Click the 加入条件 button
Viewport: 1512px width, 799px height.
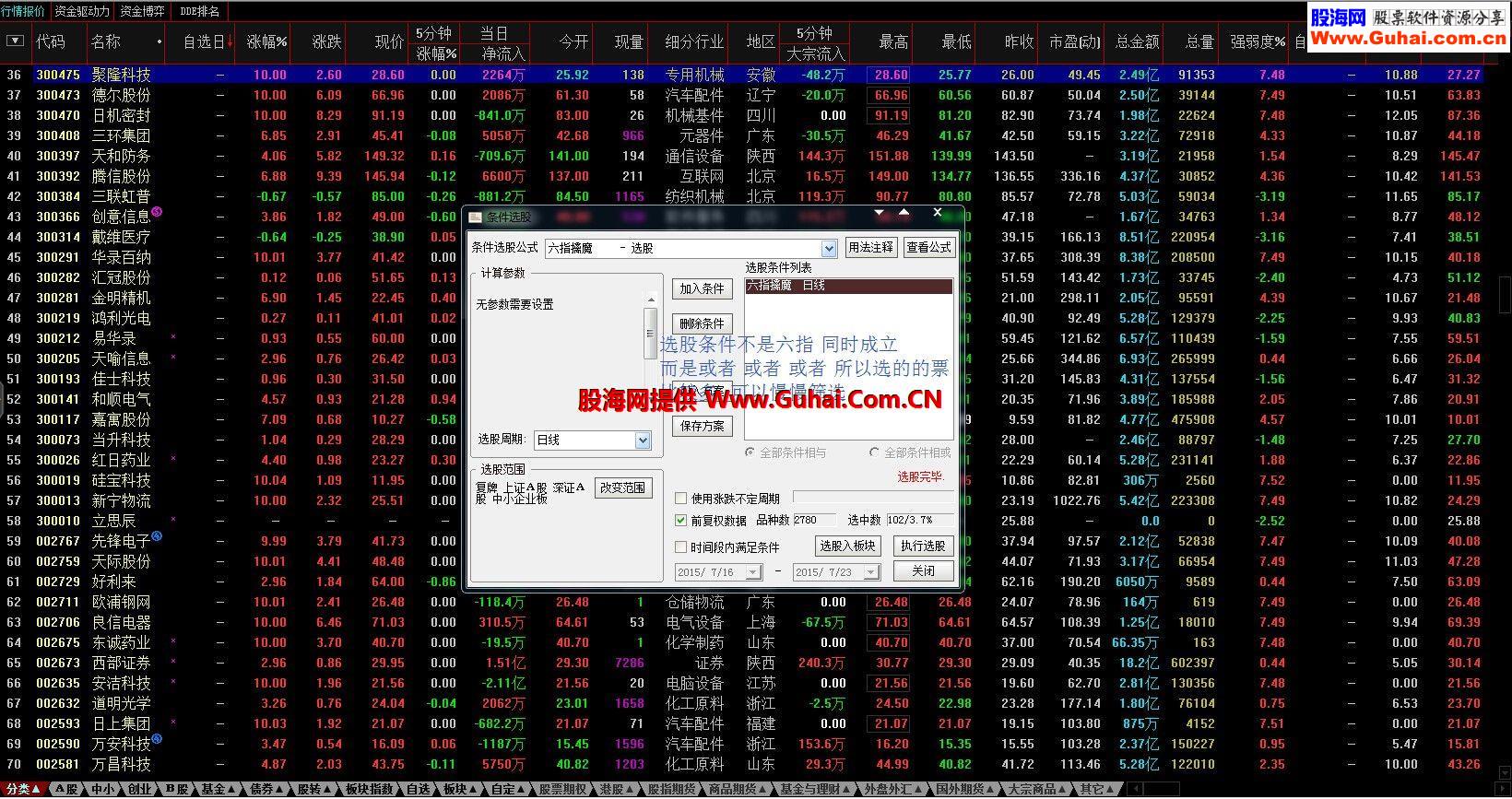[702, 288]
